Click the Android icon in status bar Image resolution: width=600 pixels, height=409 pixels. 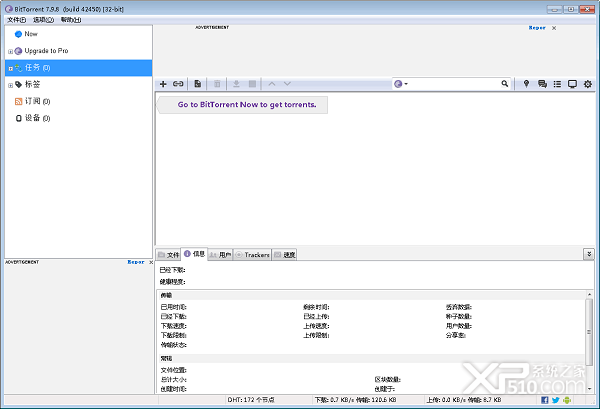pyautogui.click(x=567, y=400)
